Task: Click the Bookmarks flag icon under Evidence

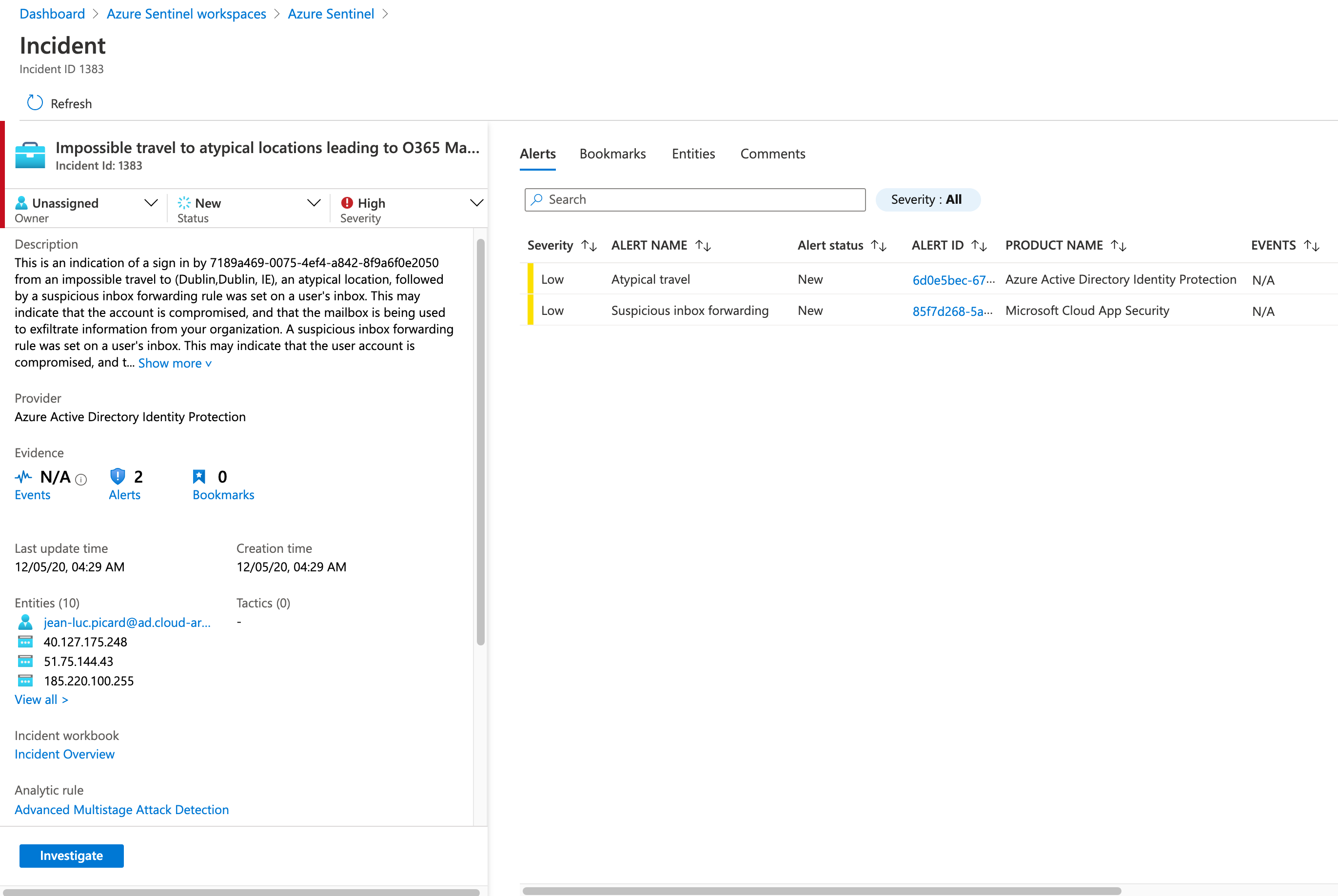Action: tap(199, 476)
